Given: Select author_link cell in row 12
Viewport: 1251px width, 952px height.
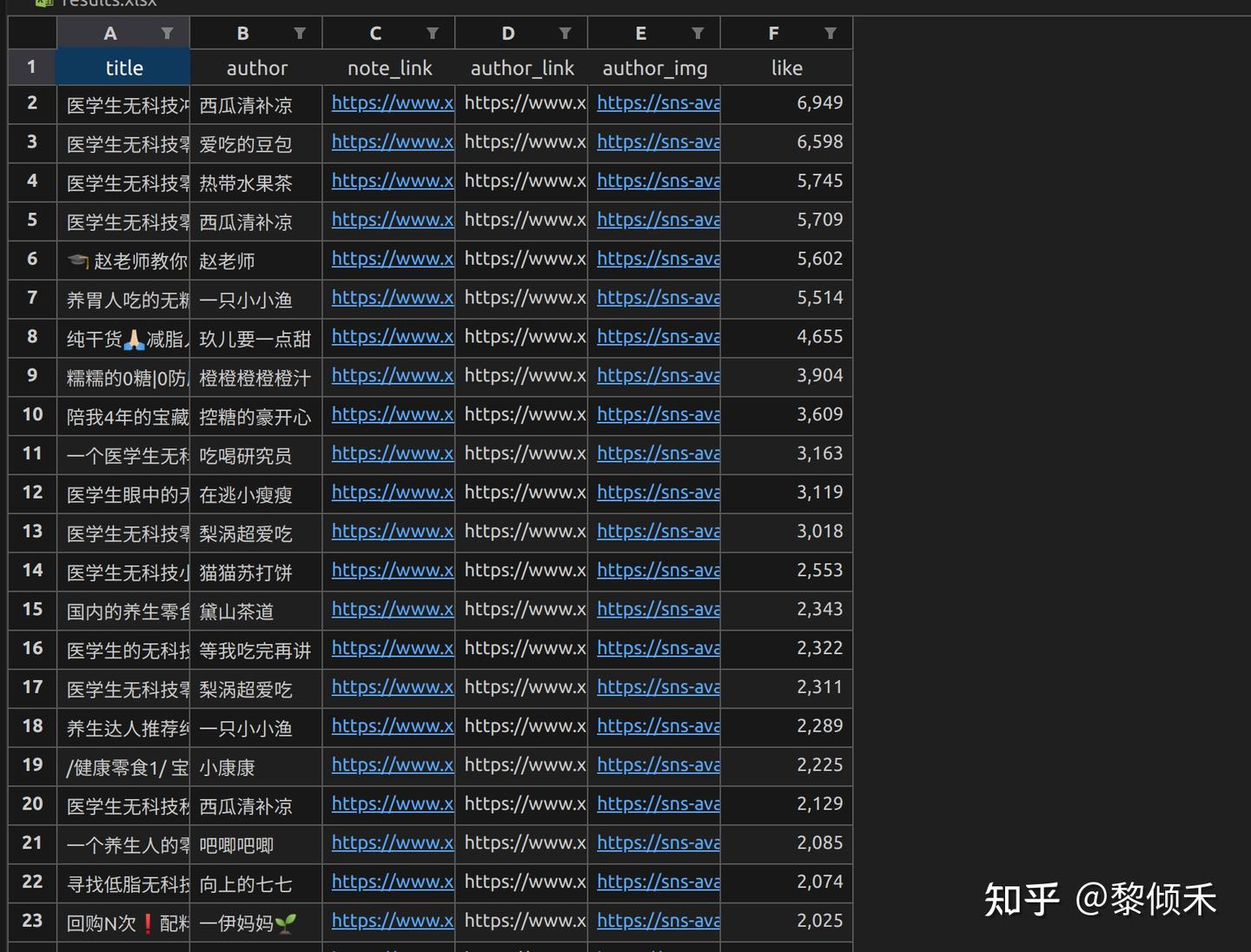Looking at the screenshot, I should pos(521,493).
